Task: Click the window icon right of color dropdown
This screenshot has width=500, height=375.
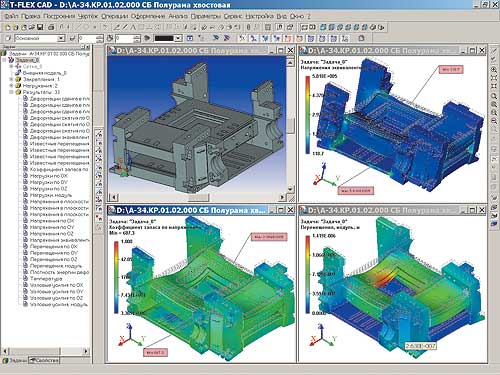Action: 190,38
